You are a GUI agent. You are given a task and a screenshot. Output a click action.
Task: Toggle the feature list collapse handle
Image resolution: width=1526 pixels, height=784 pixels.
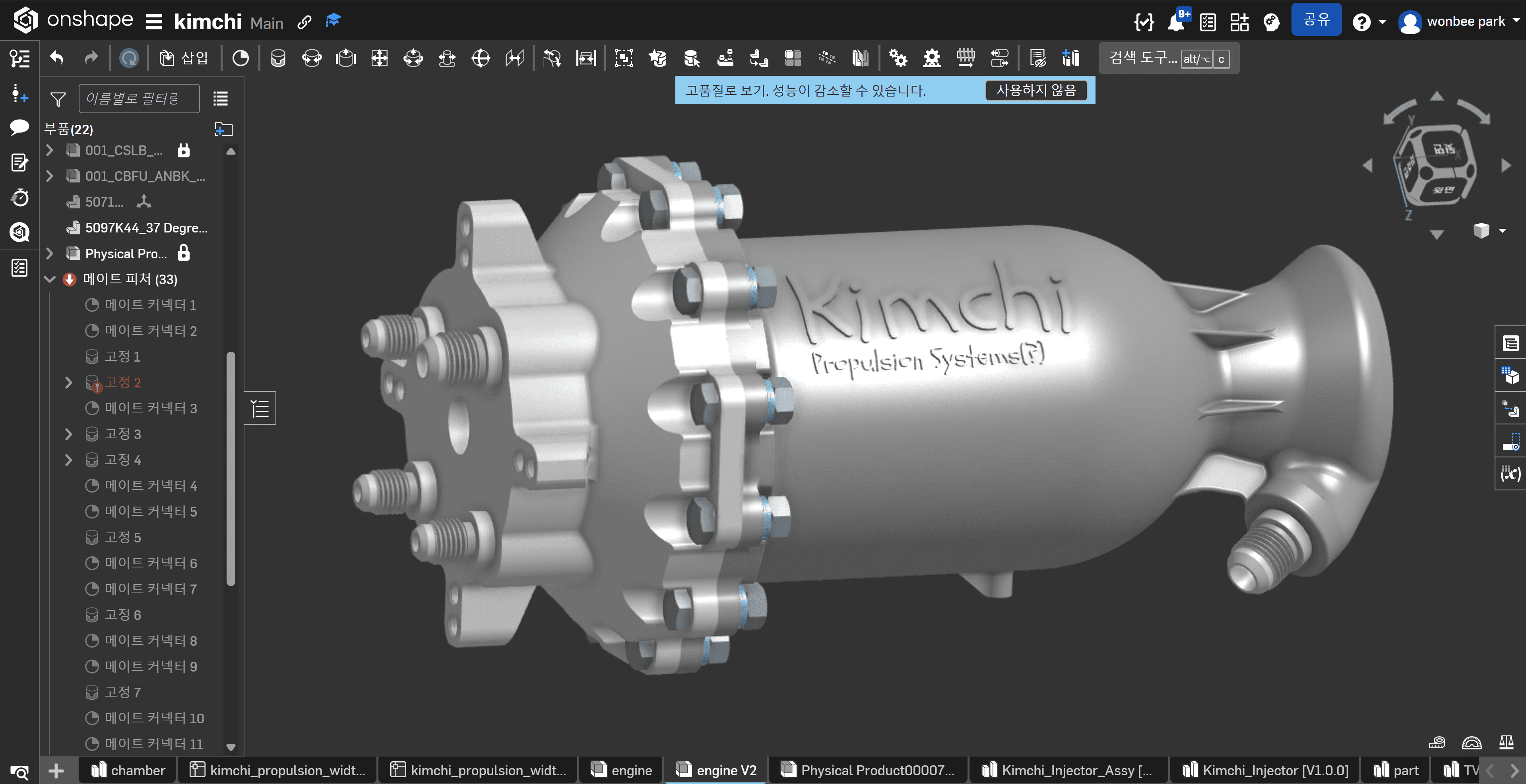pos(260,408)
